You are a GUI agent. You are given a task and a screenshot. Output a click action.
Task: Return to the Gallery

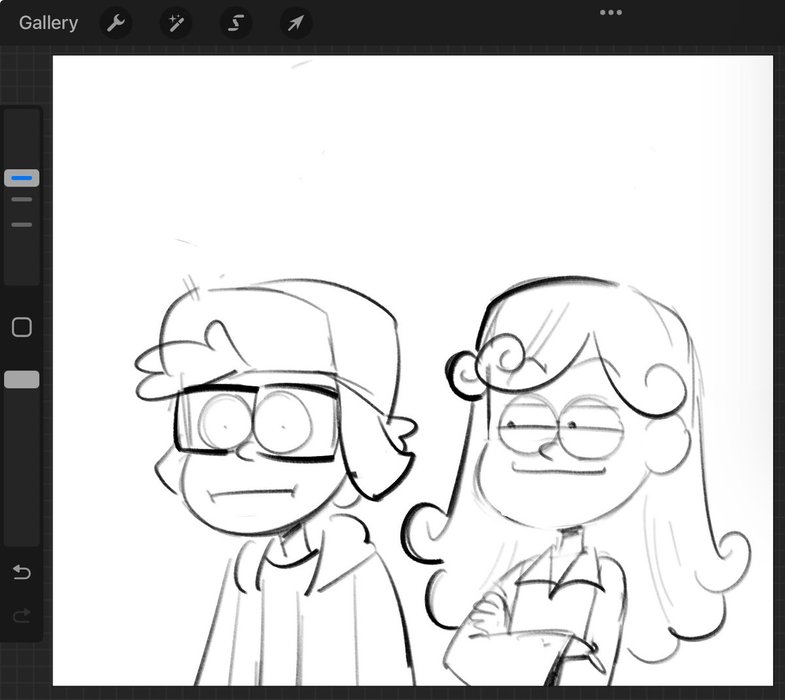pyautogui.click(x=48, y=23)
